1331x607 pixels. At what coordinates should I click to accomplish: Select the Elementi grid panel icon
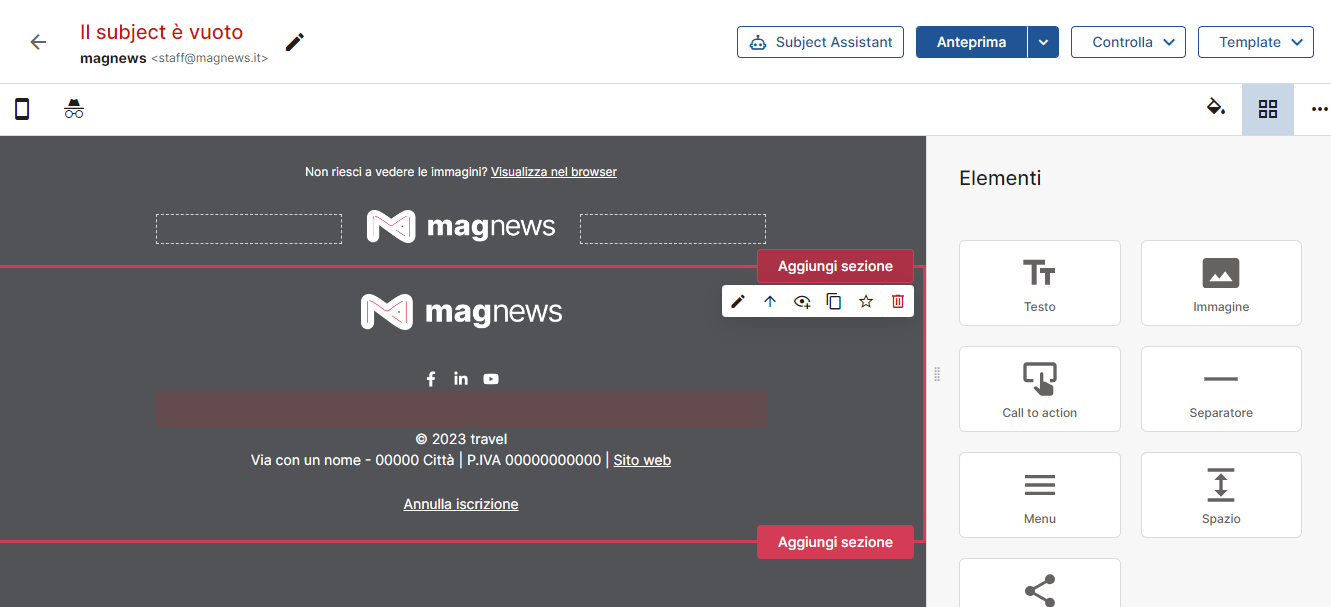pos(1268,109)
